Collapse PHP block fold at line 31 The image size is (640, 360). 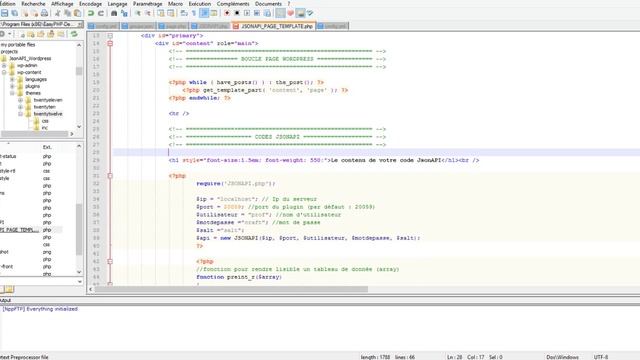[110, 176]
